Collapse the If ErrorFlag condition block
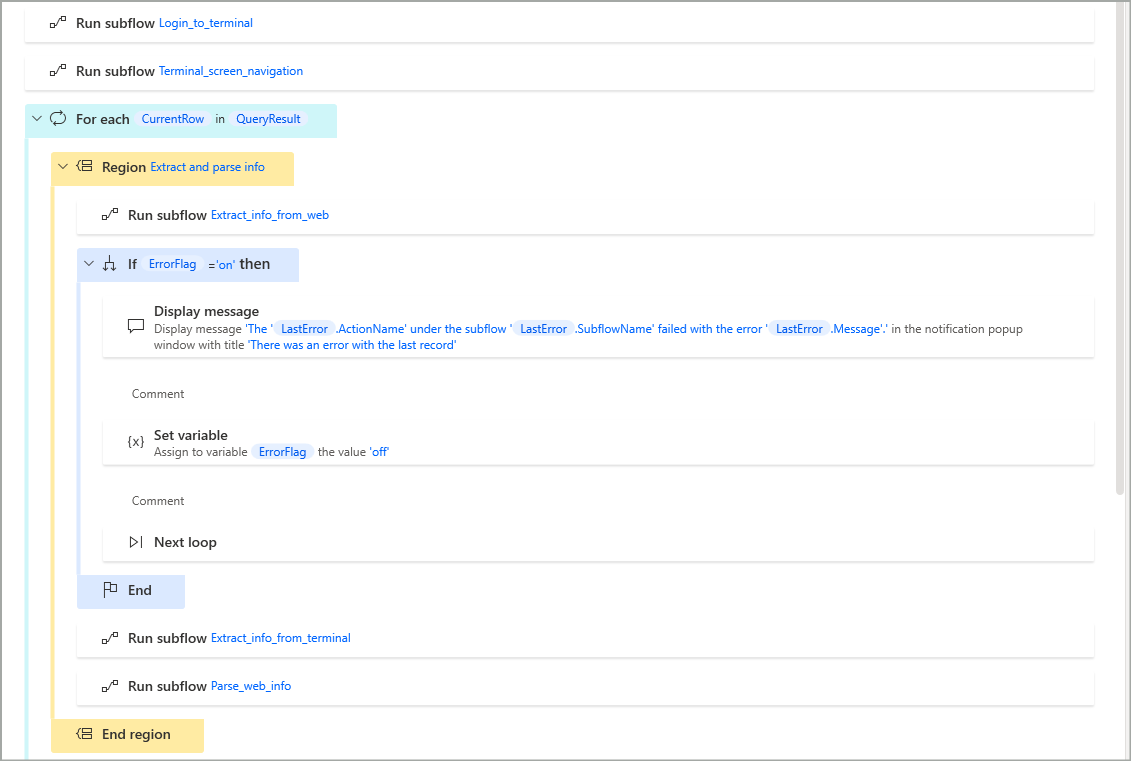 [89, 264]
